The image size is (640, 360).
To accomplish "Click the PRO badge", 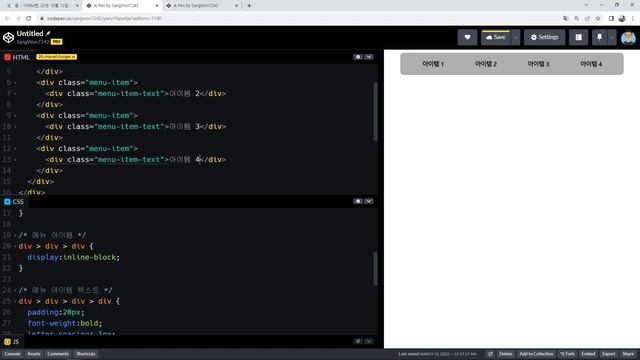I will pos(56,42).
